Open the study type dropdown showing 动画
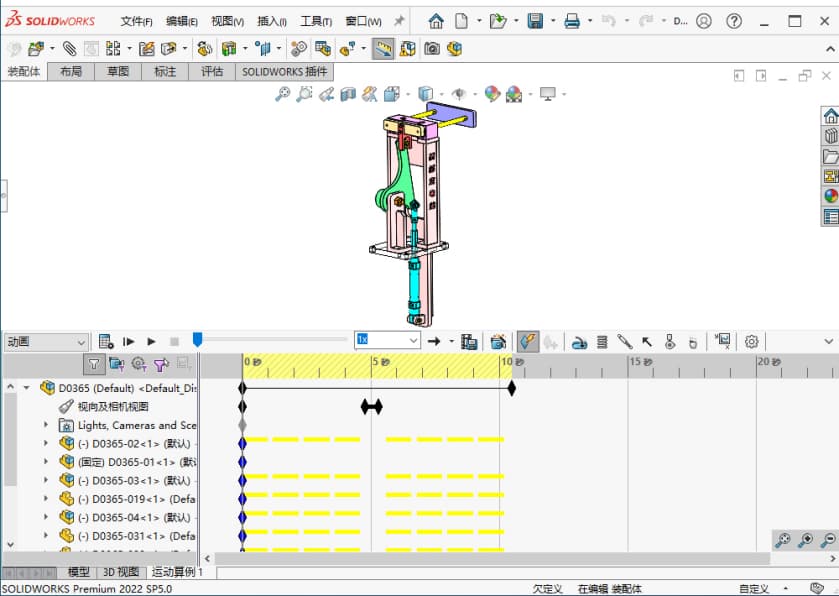Screen dimensions: 839x596 click(x=46, y=341)
